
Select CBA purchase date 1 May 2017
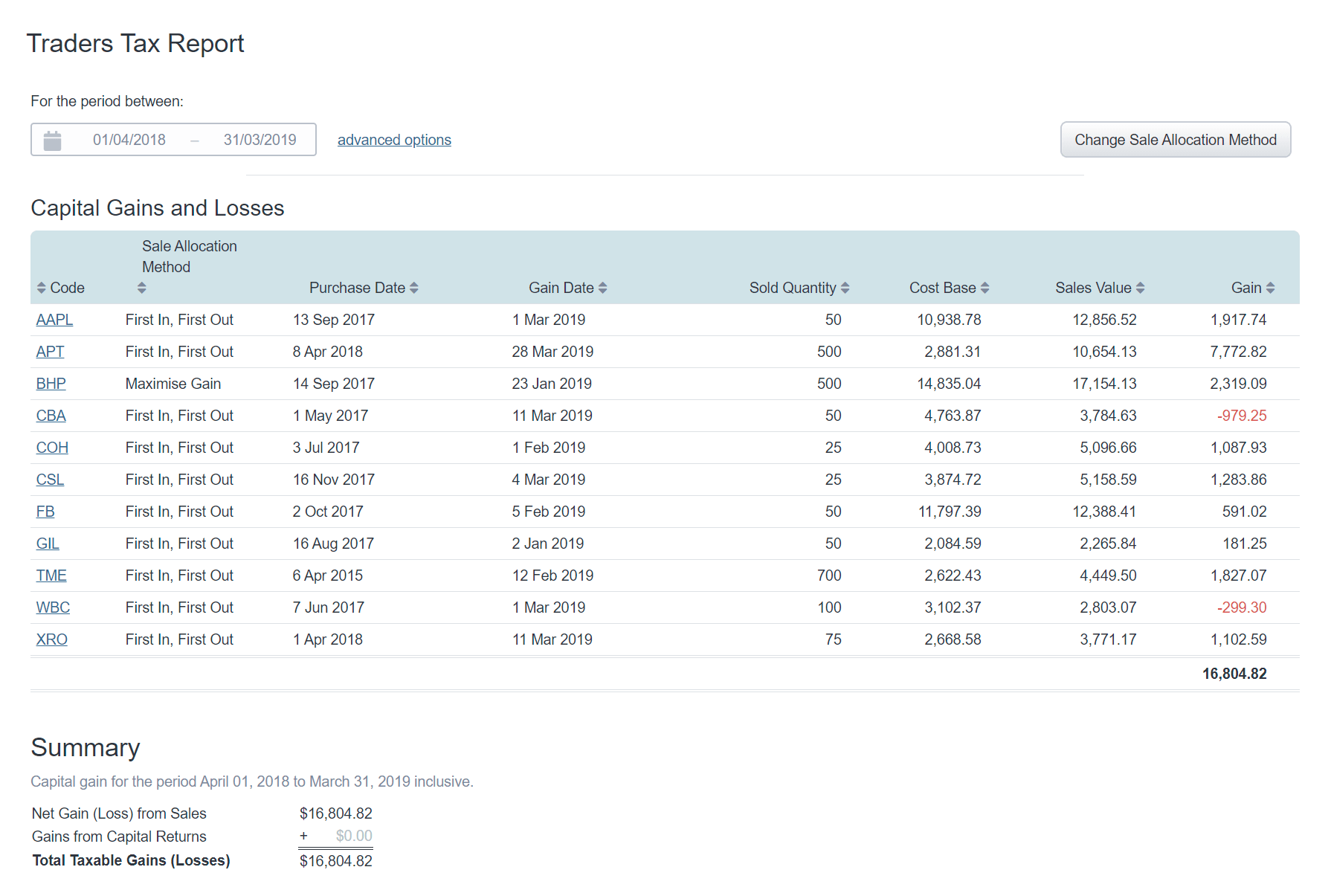pyautogui.click(x=330, y=416)
